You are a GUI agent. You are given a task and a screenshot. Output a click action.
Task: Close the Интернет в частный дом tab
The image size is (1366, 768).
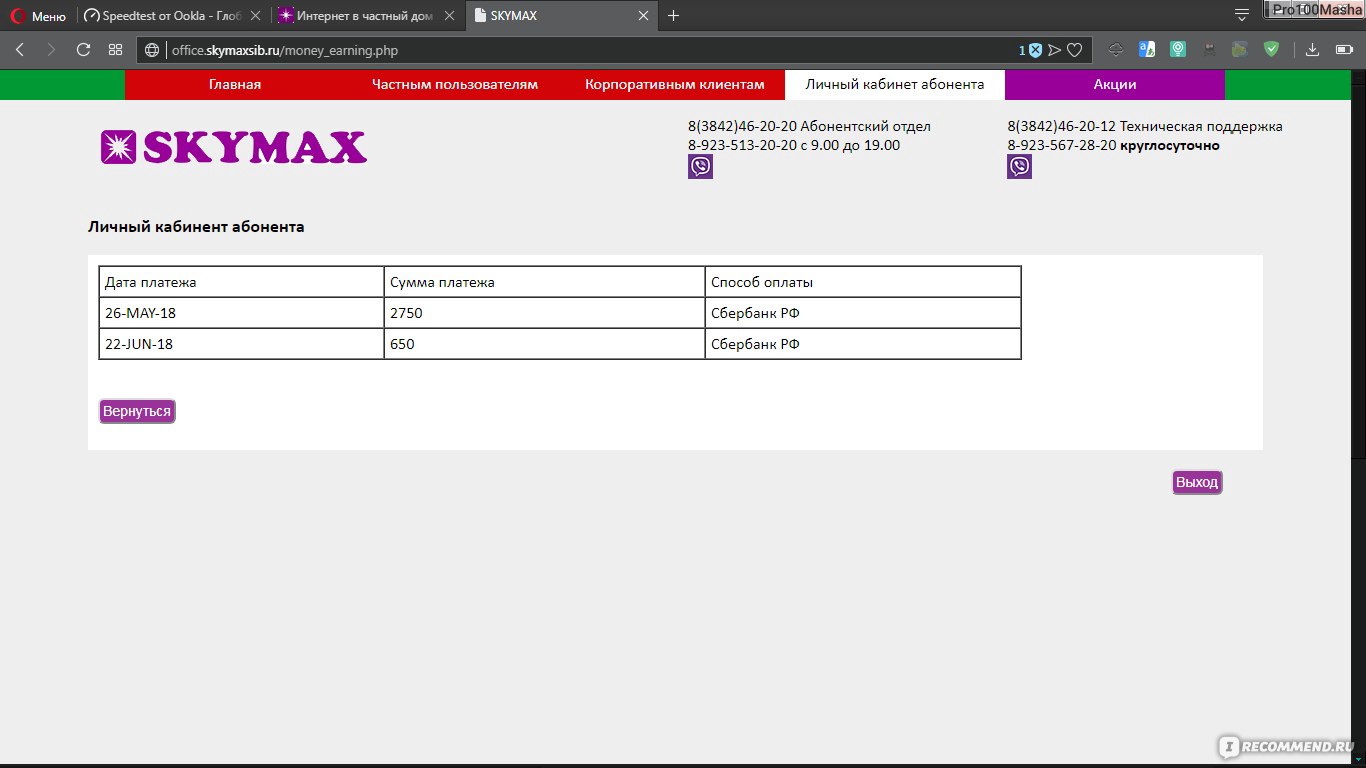coord(449,16)
